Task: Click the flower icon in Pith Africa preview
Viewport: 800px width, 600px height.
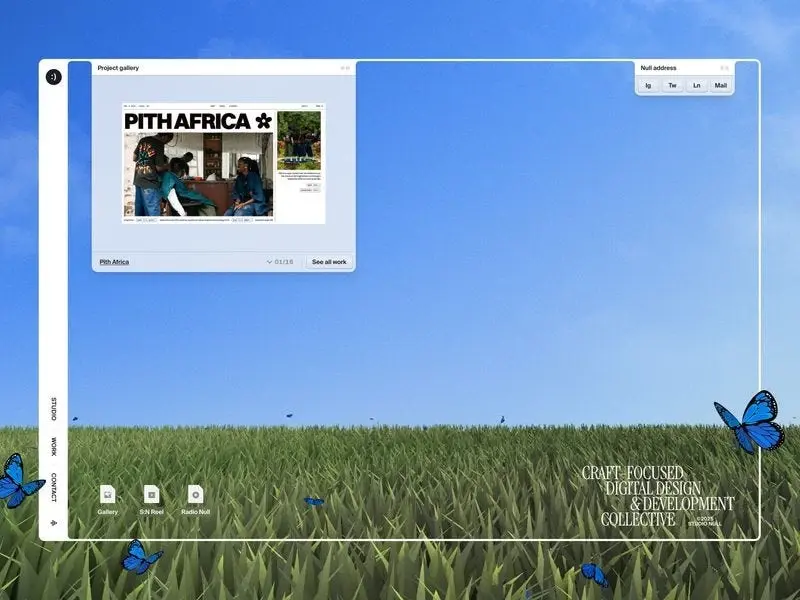Action: [x=263, y=121]
